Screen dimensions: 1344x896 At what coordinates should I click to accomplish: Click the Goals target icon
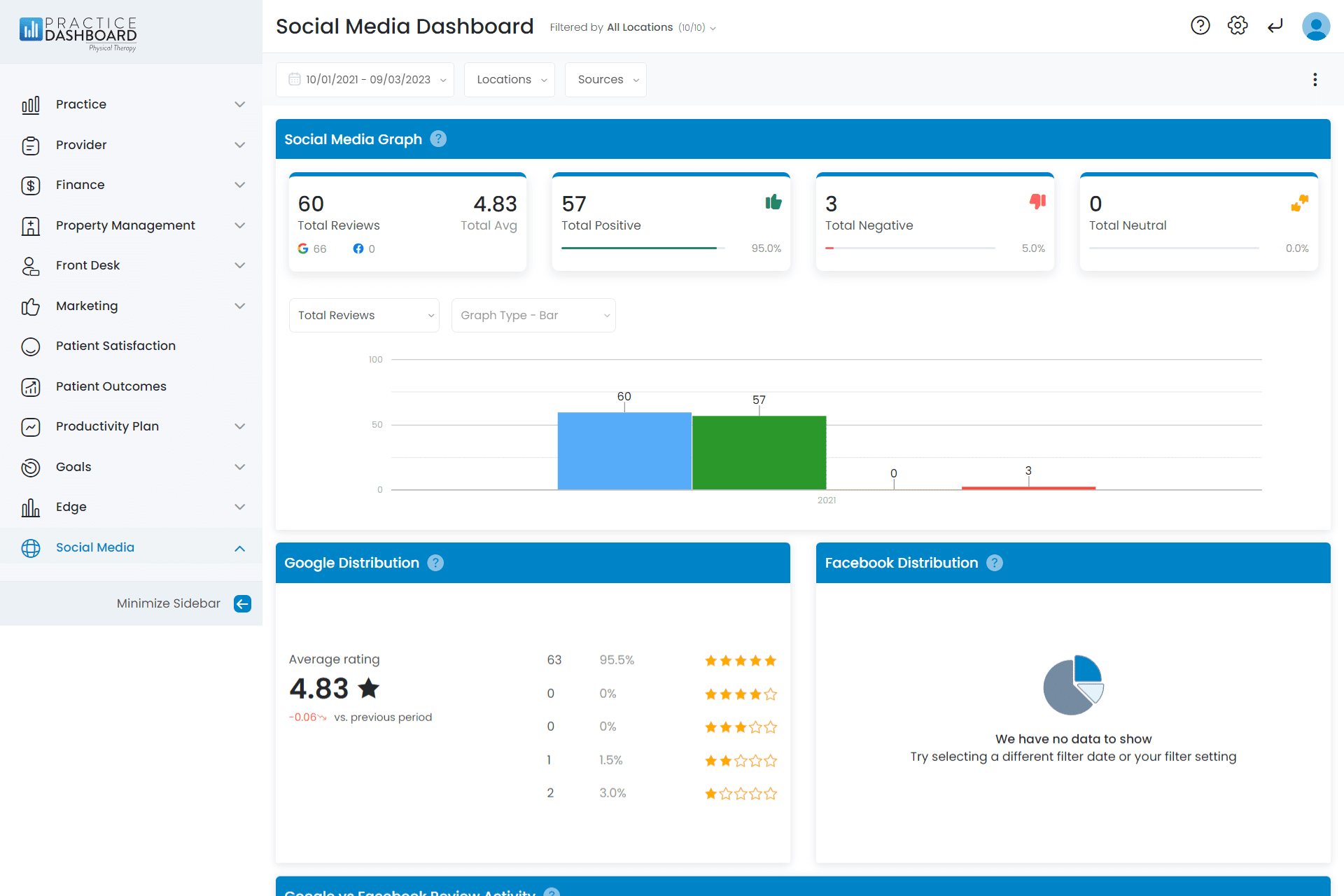(31, 468)
